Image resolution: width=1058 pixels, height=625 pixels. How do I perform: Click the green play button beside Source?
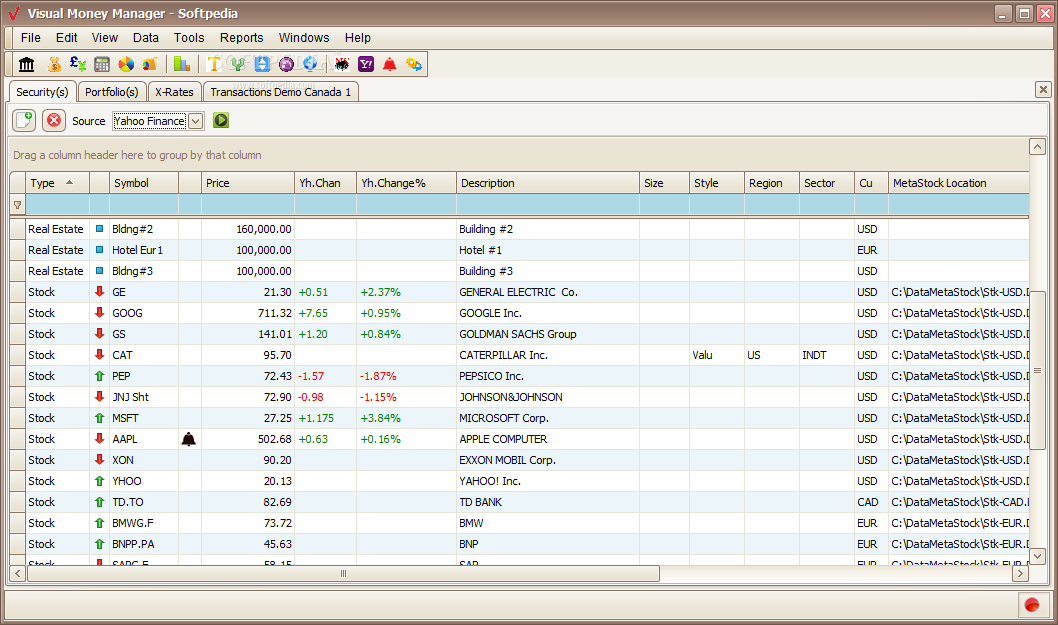[x=221, y=120]
